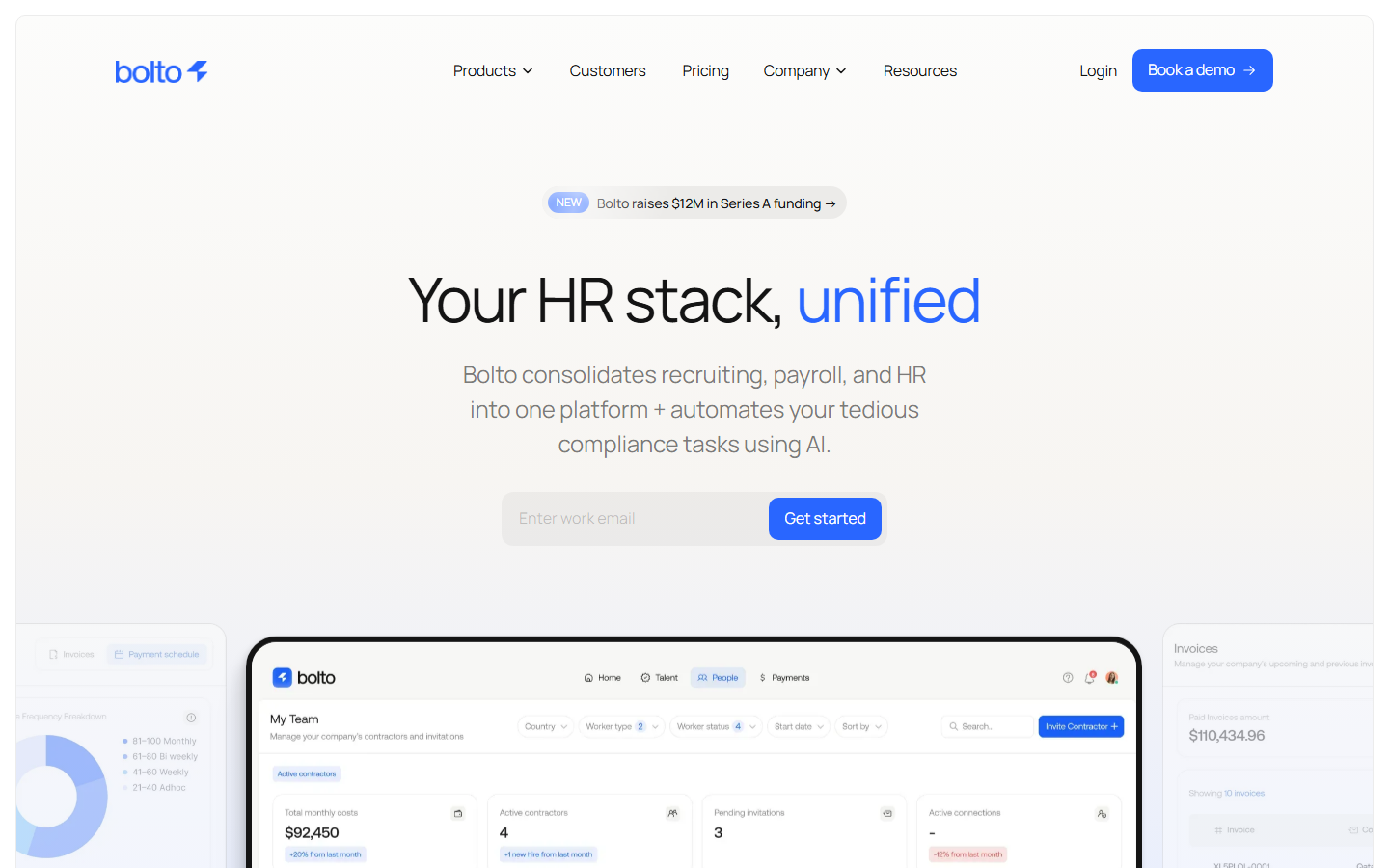Click the 41-60 Weekly legend entry
Screen dimensions: 1389x868
click(155, 773)
